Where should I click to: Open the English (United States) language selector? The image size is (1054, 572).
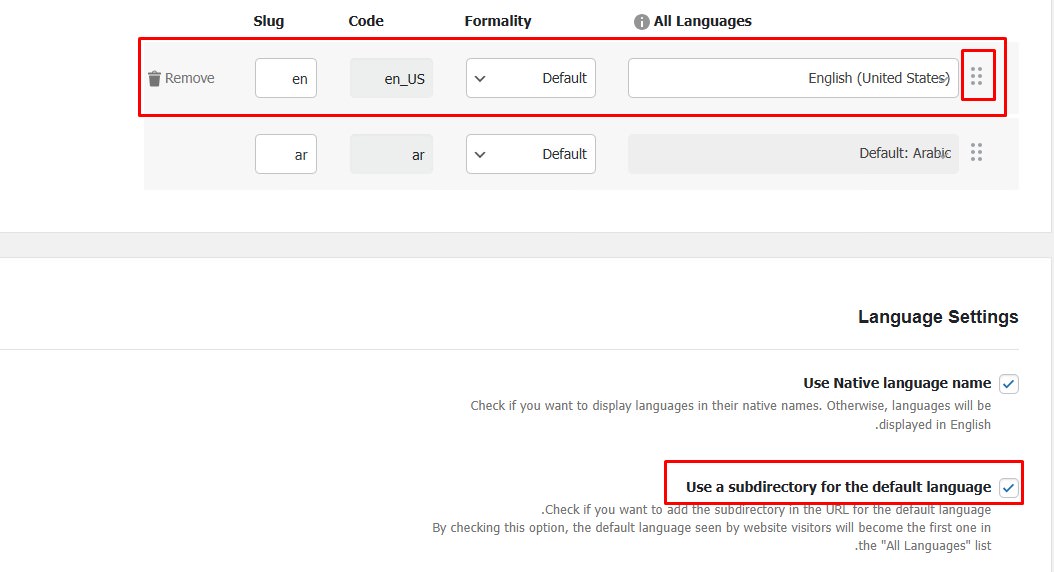pyautogui.click(x=793, y=78)
